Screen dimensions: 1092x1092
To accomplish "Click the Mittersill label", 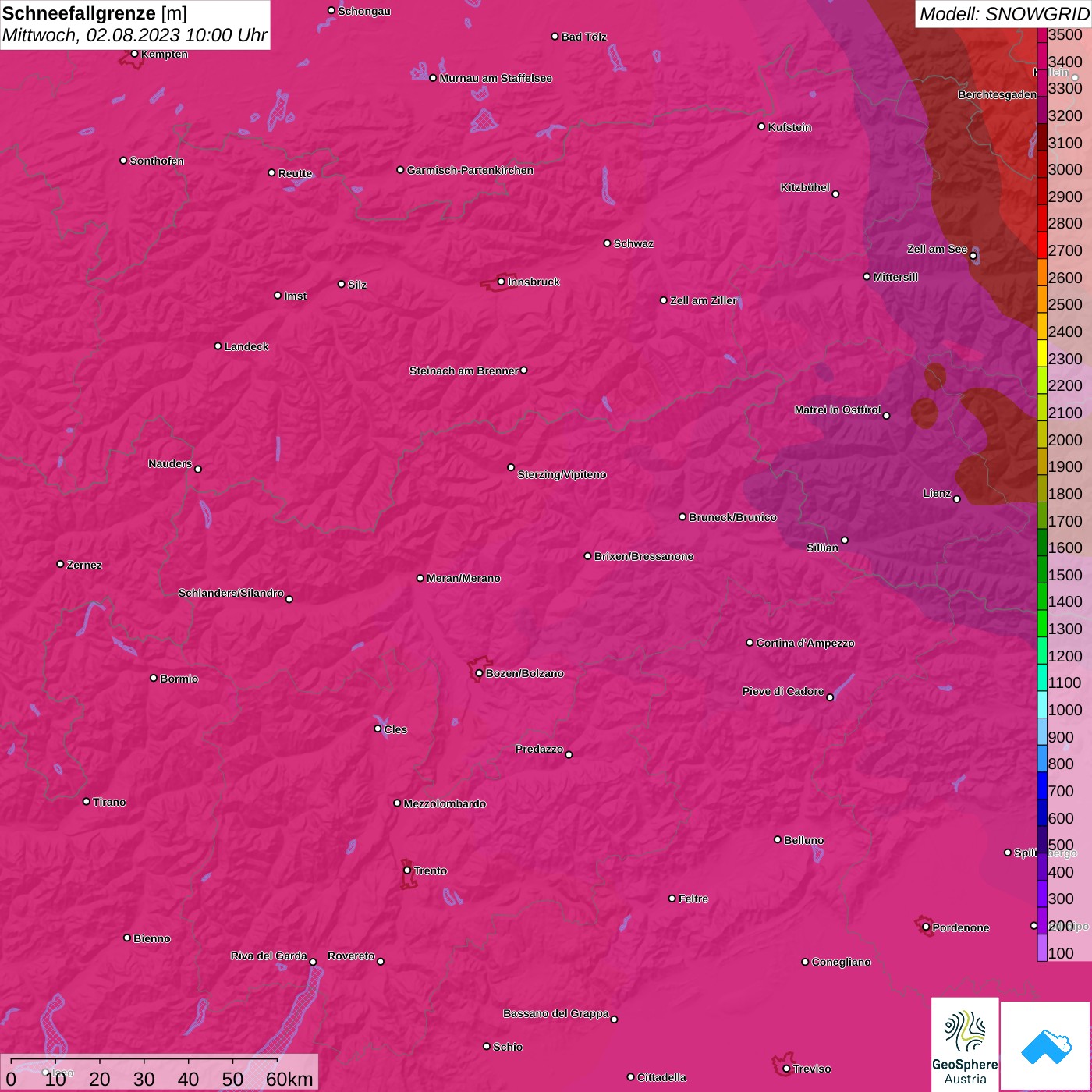I will (895, 277).
